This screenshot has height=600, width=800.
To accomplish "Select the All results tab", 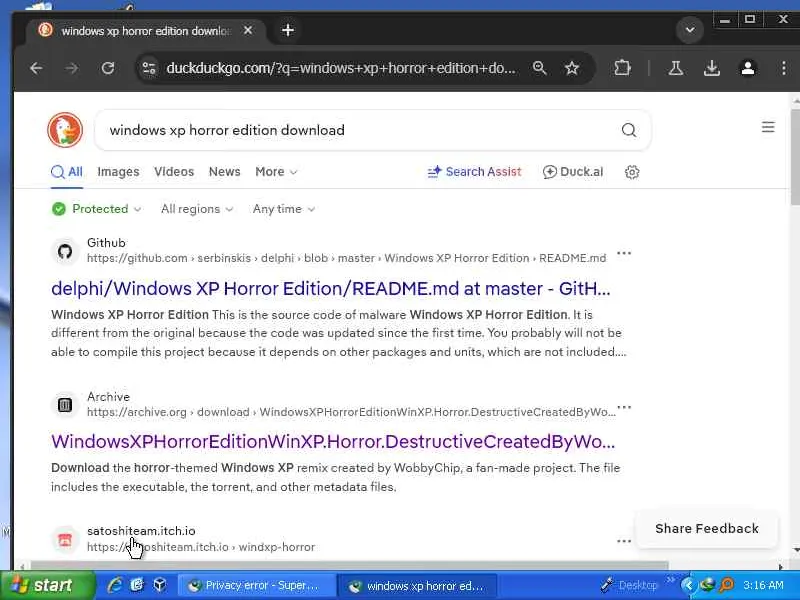I will (x=67, y=172).
